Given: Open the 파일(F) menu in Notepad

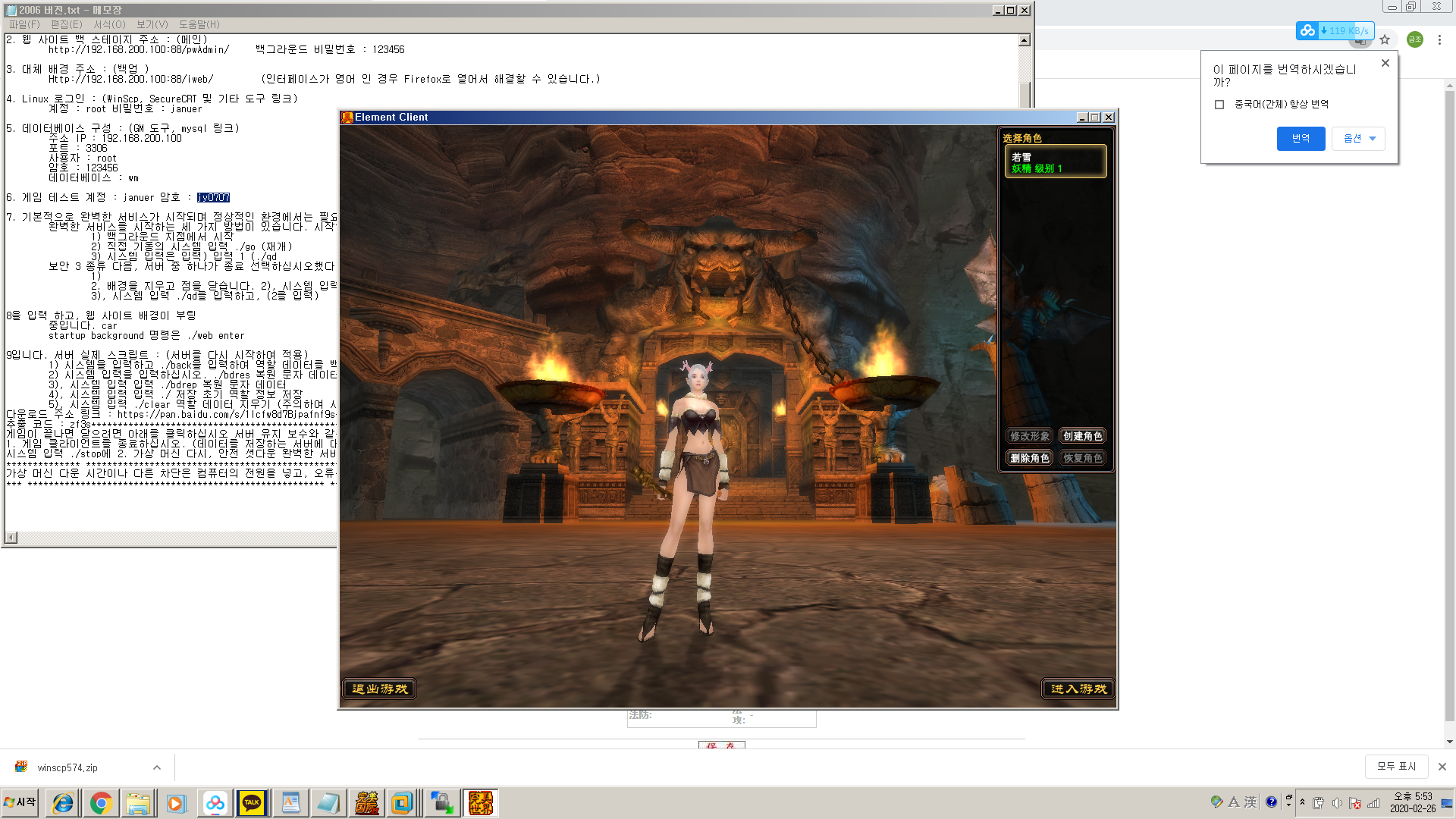Looking at the screenshot, I should point(24,24).
